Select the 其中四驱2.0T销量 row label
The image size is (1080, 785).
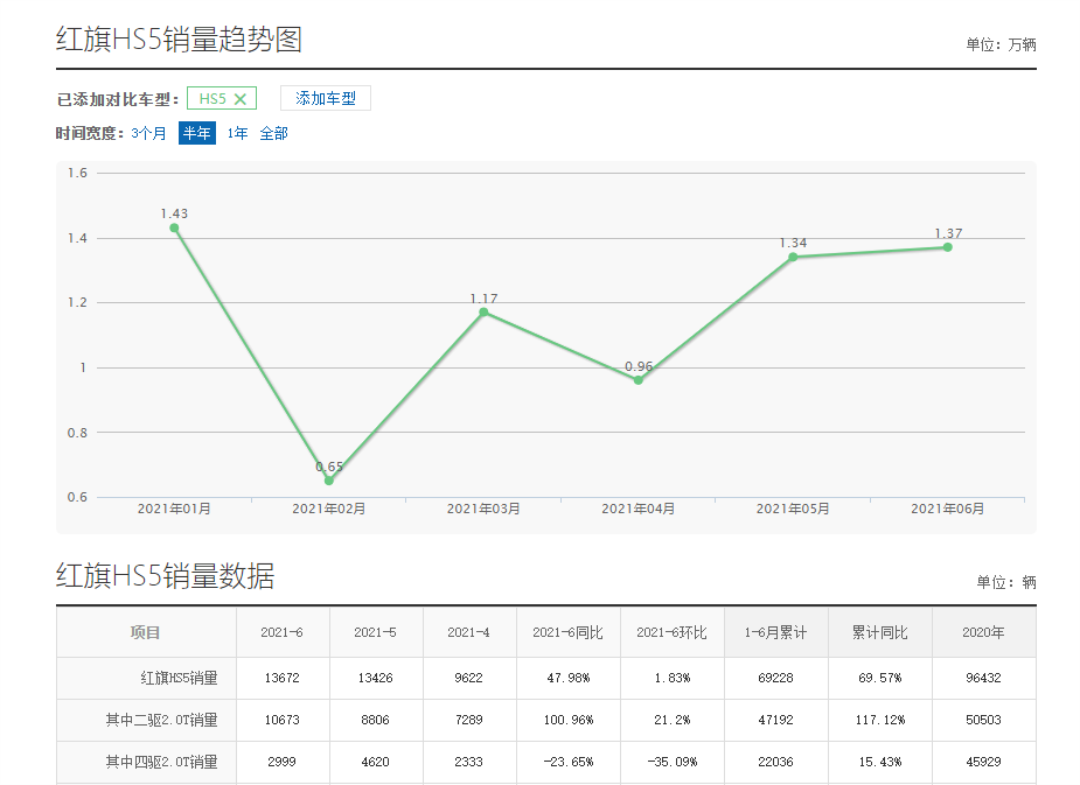161,762
